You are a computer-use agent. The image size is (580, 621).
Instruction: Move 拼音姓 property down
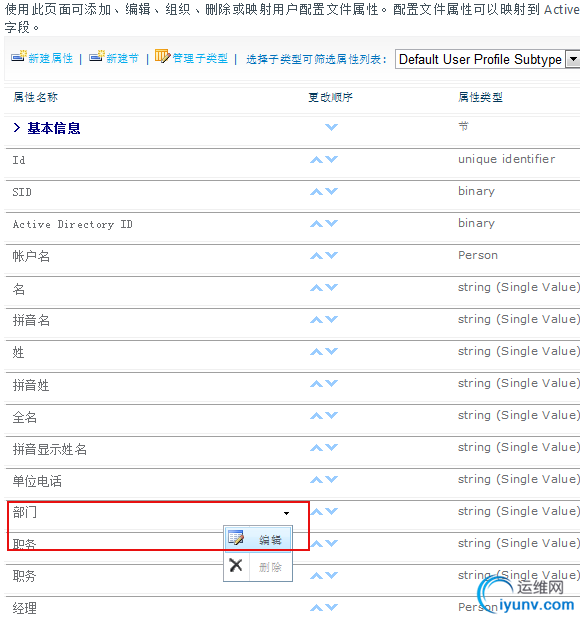332,383
